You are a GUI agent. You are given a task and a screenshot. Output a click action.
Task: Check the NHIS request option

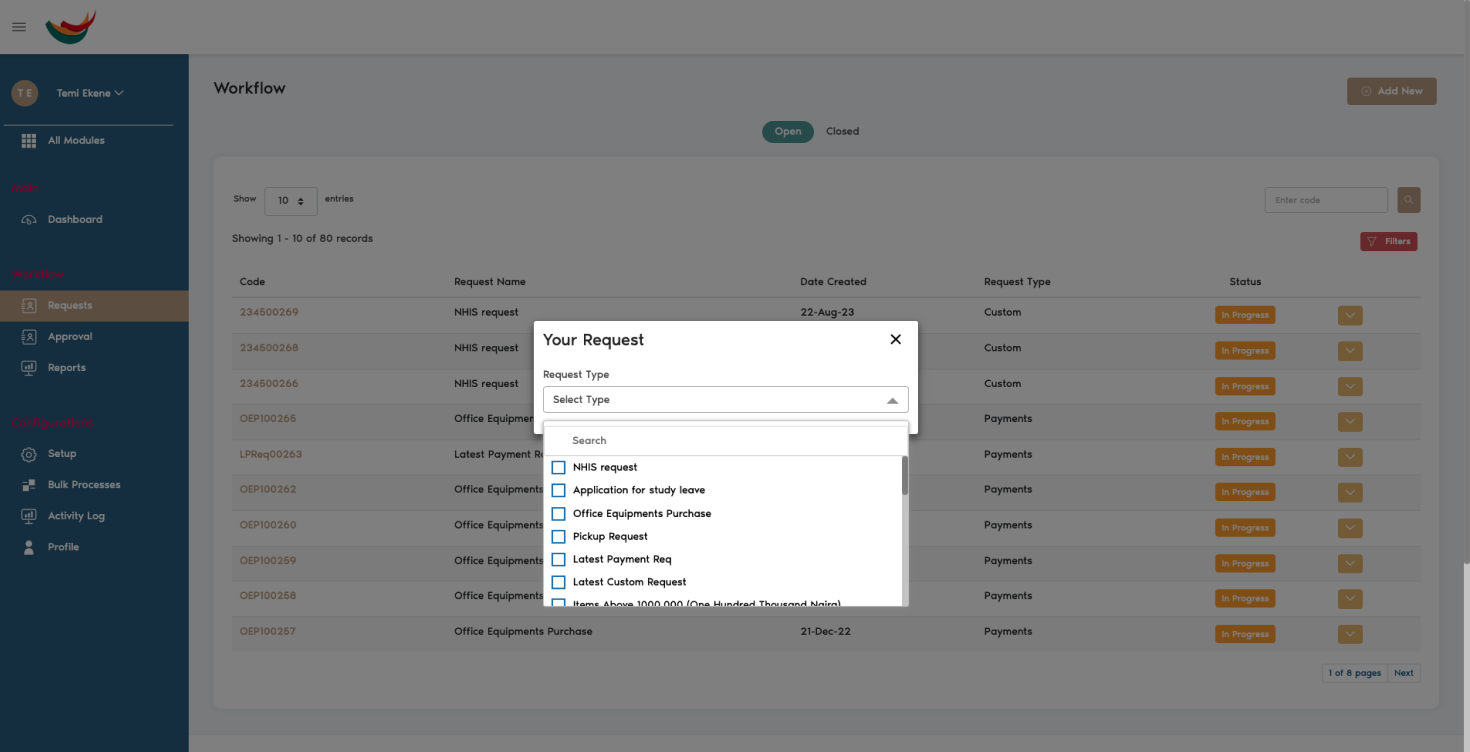[558, 467]
